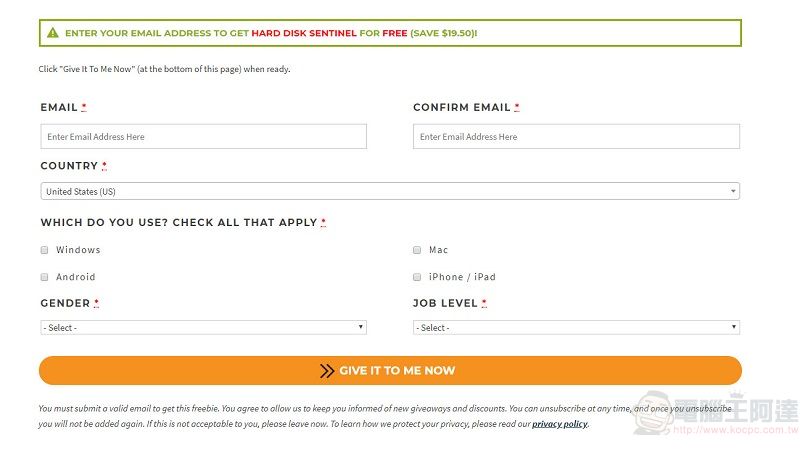Viewport: 800px width, 449px height.
Task: Check the Android checkbox
Action: click(x=44, y=277)
